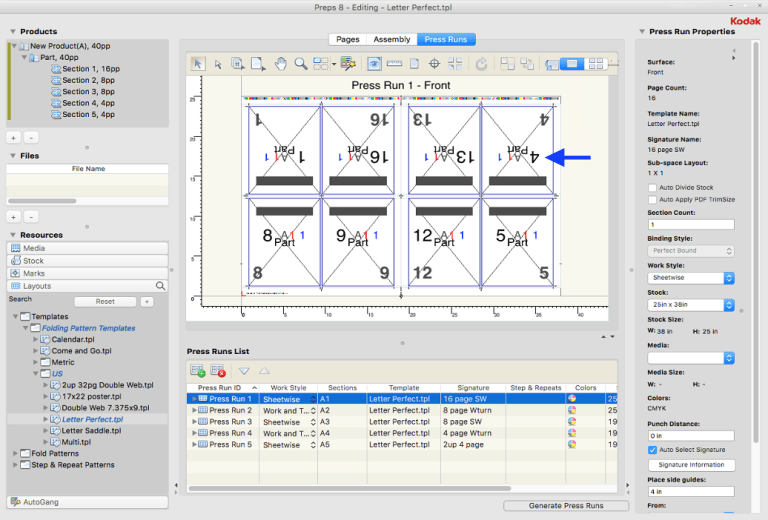768x520 pixels.
Task: Click the Signature Information button
Action: coord(690,465)
